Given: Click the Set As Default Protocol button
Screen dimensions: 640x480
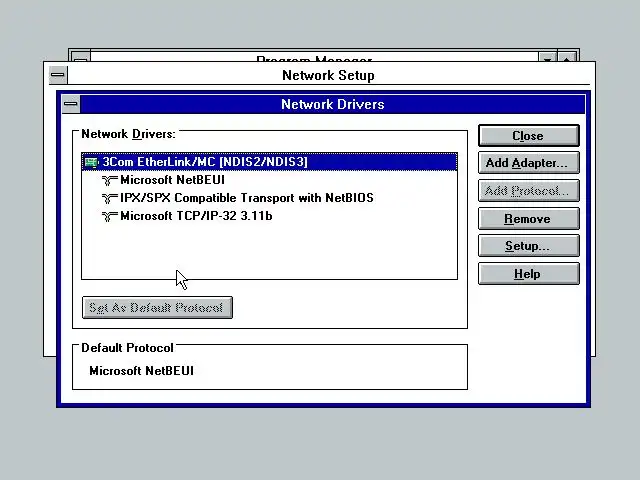Looking at the screenshot, I should click(x=158, y=307).
